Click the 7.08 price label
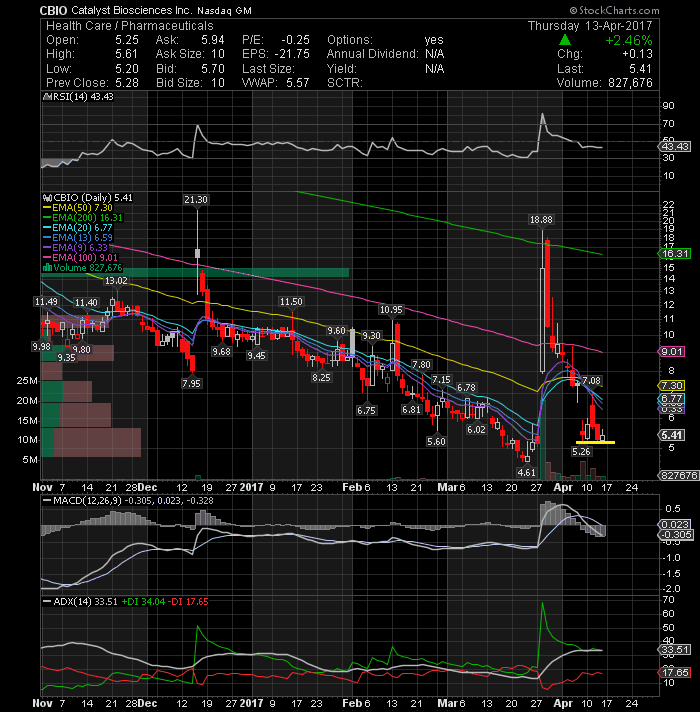 coord(591,381)
